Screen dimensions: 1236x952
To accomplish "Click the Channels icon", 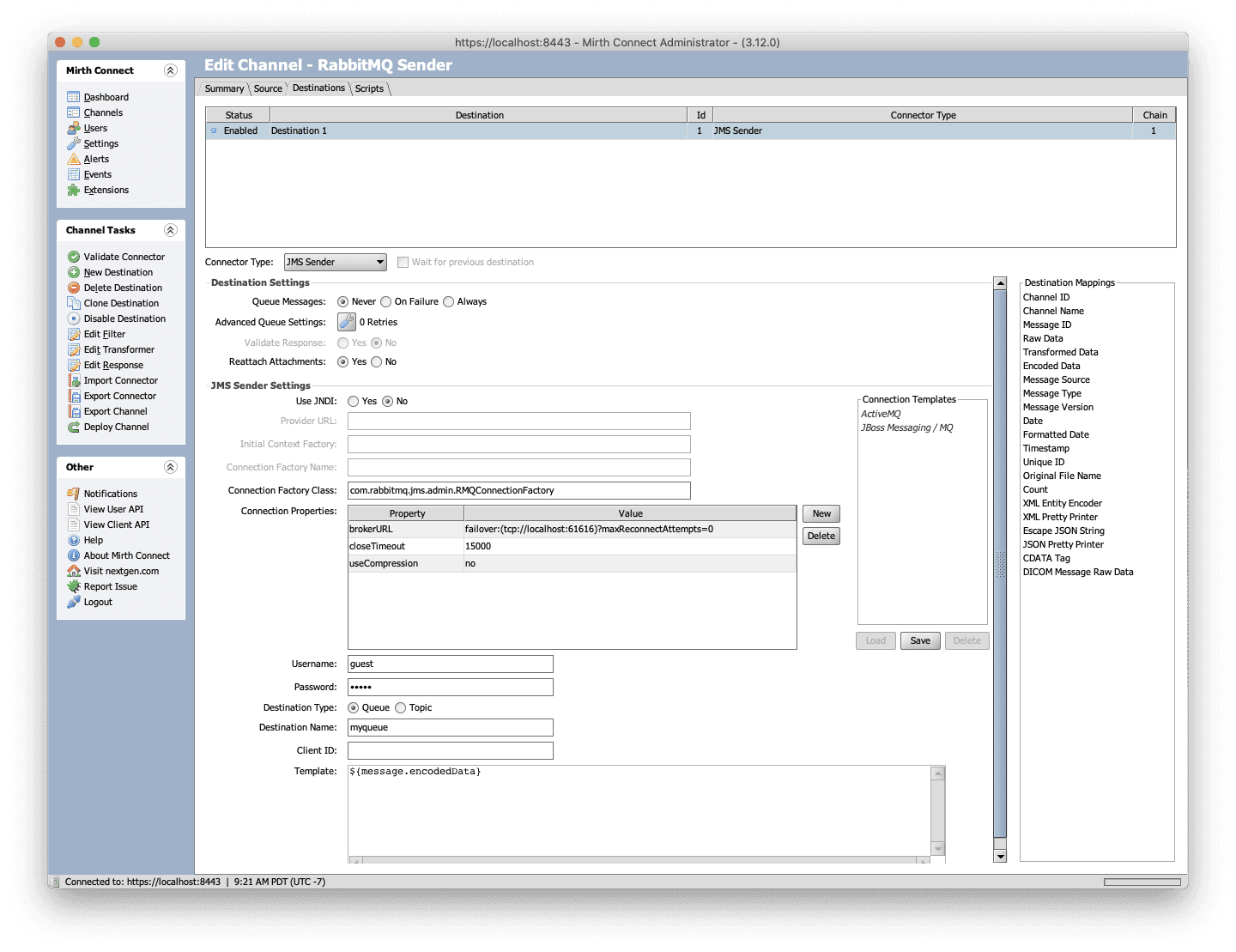I will 74,112.
